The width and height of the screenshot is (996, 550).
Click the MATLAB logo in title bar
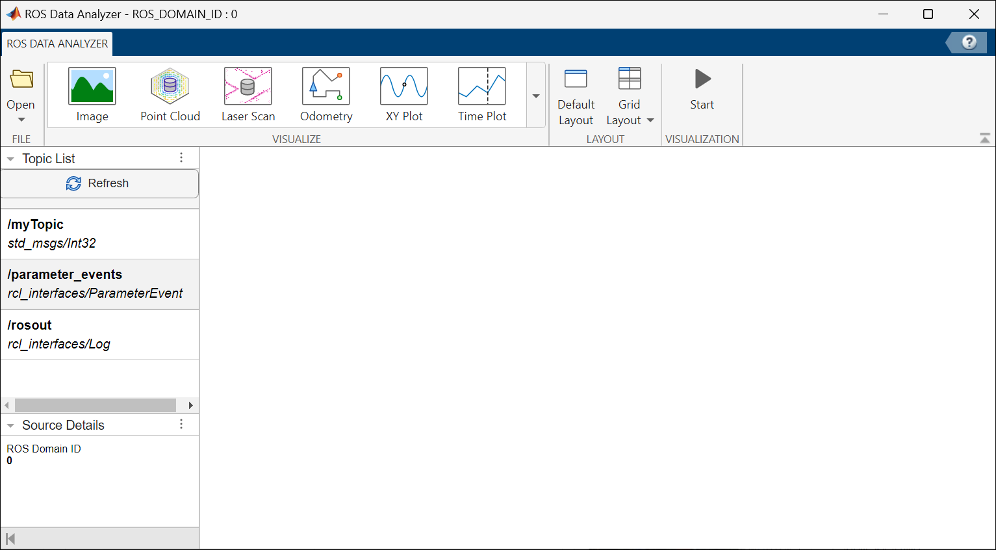[13, 13]
